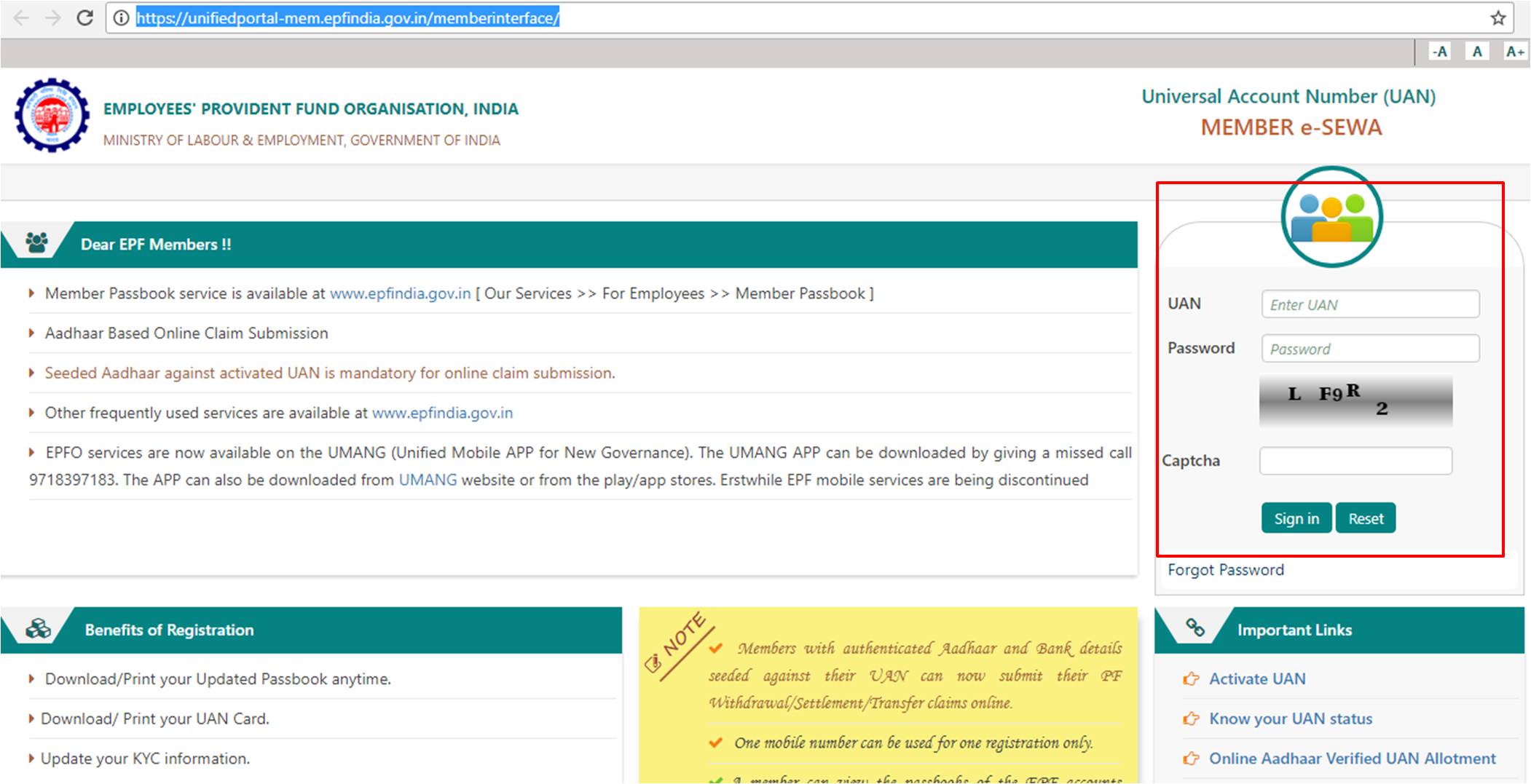Reload the page with refresh icon

click(84, 17)
